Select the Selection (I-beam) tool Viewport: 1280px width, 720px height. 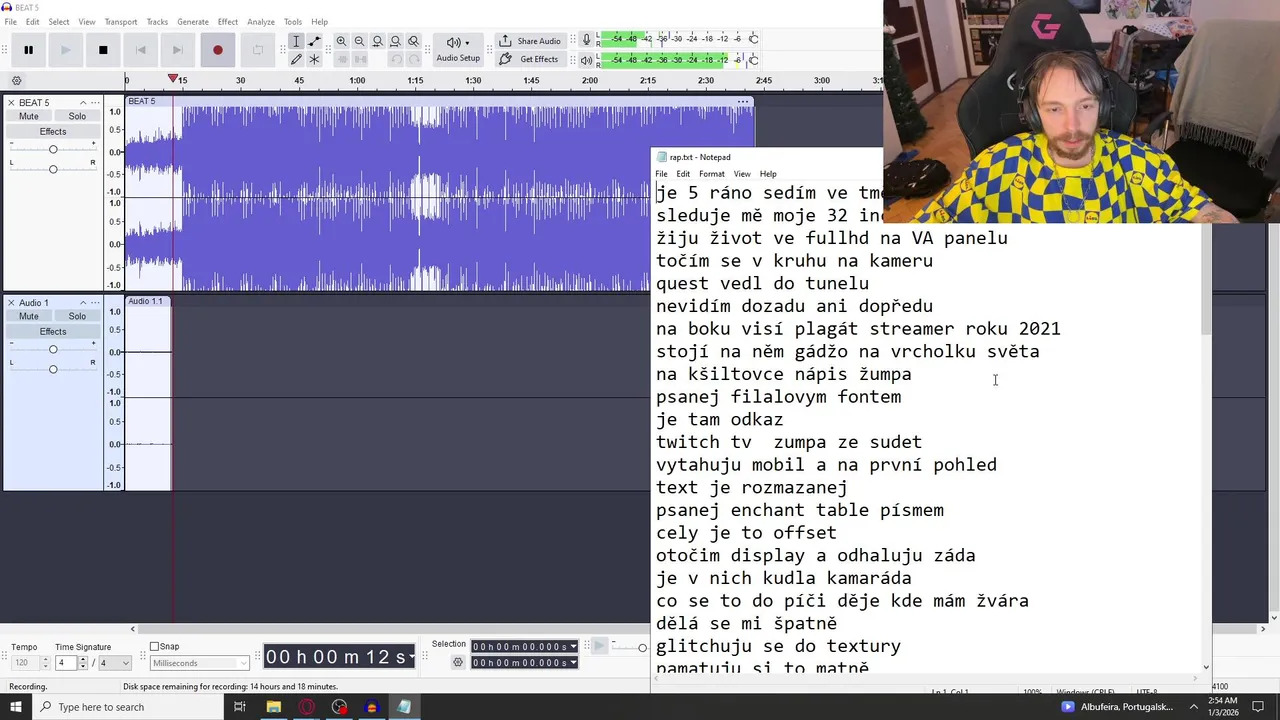point(296,41)
